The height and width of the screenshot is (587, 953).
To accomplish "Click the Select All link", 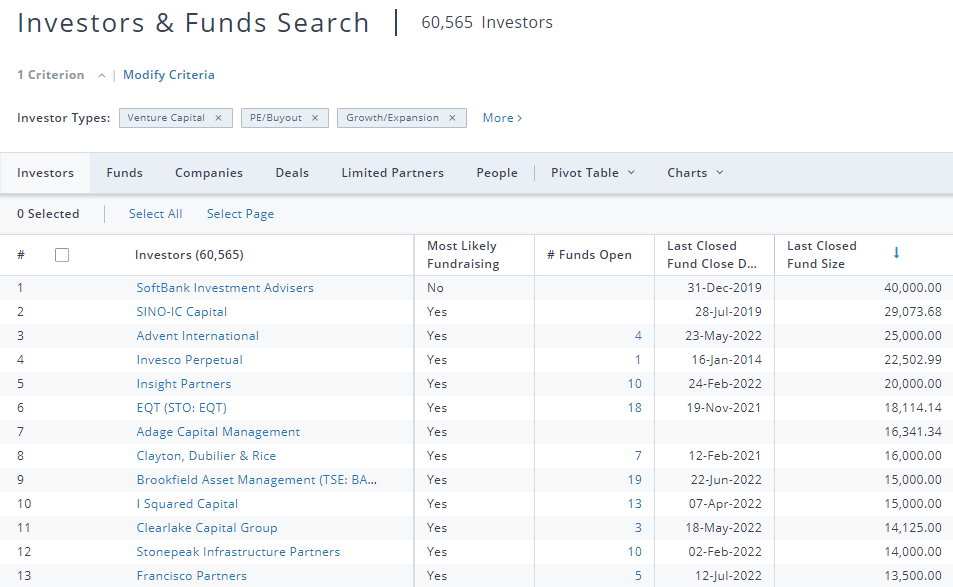I will coord(155,214).
